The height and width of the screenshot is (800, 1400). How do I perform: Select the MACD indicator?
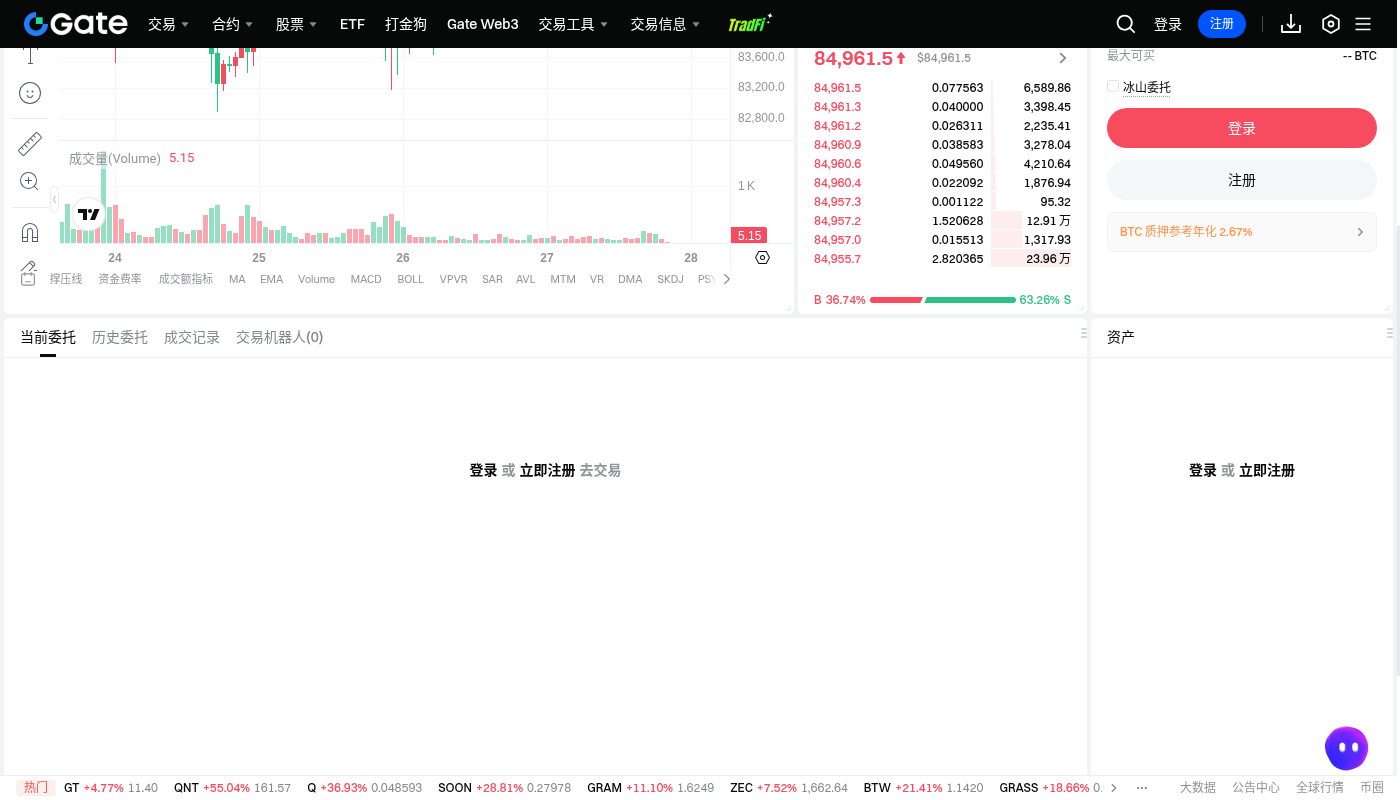(x=366, y=279)
